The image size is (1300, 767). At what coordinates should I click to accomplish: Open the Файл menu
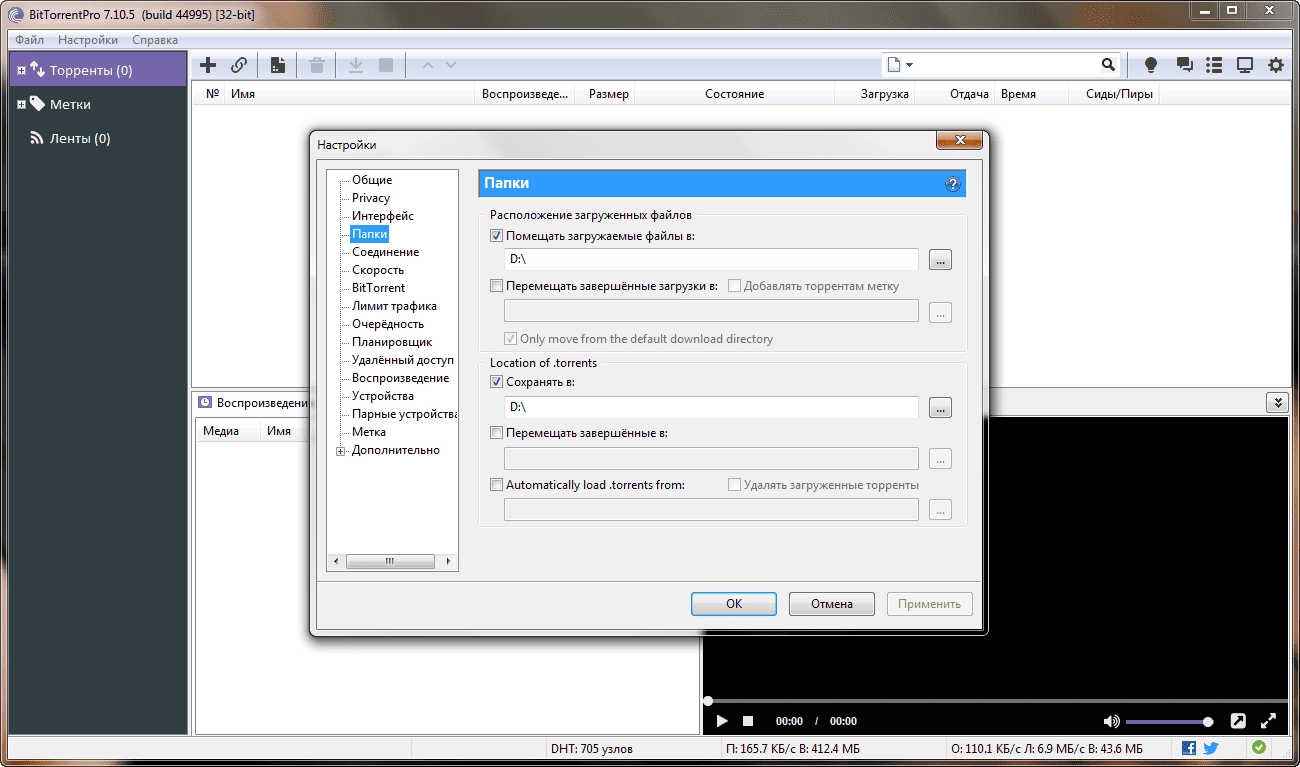coord(29,40)
